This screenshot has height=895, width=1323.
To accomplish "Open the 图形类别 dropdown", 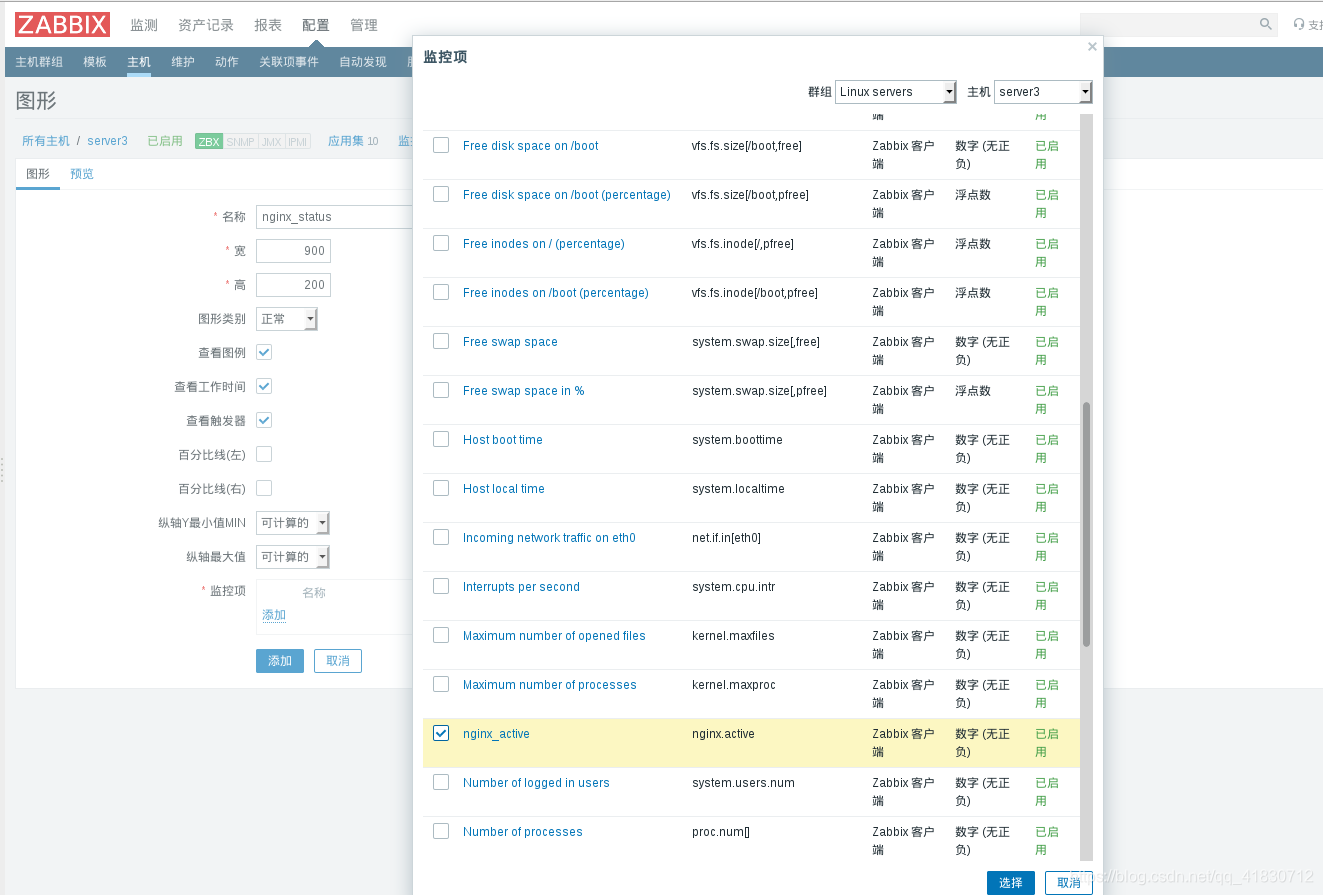I will point(287,319).
